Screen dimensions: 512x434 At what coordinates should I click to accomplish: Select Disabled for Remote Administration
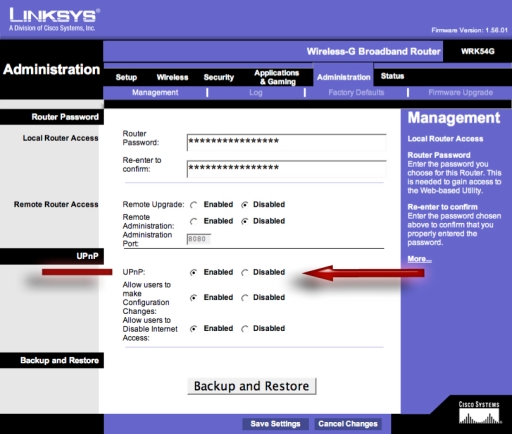245,221
